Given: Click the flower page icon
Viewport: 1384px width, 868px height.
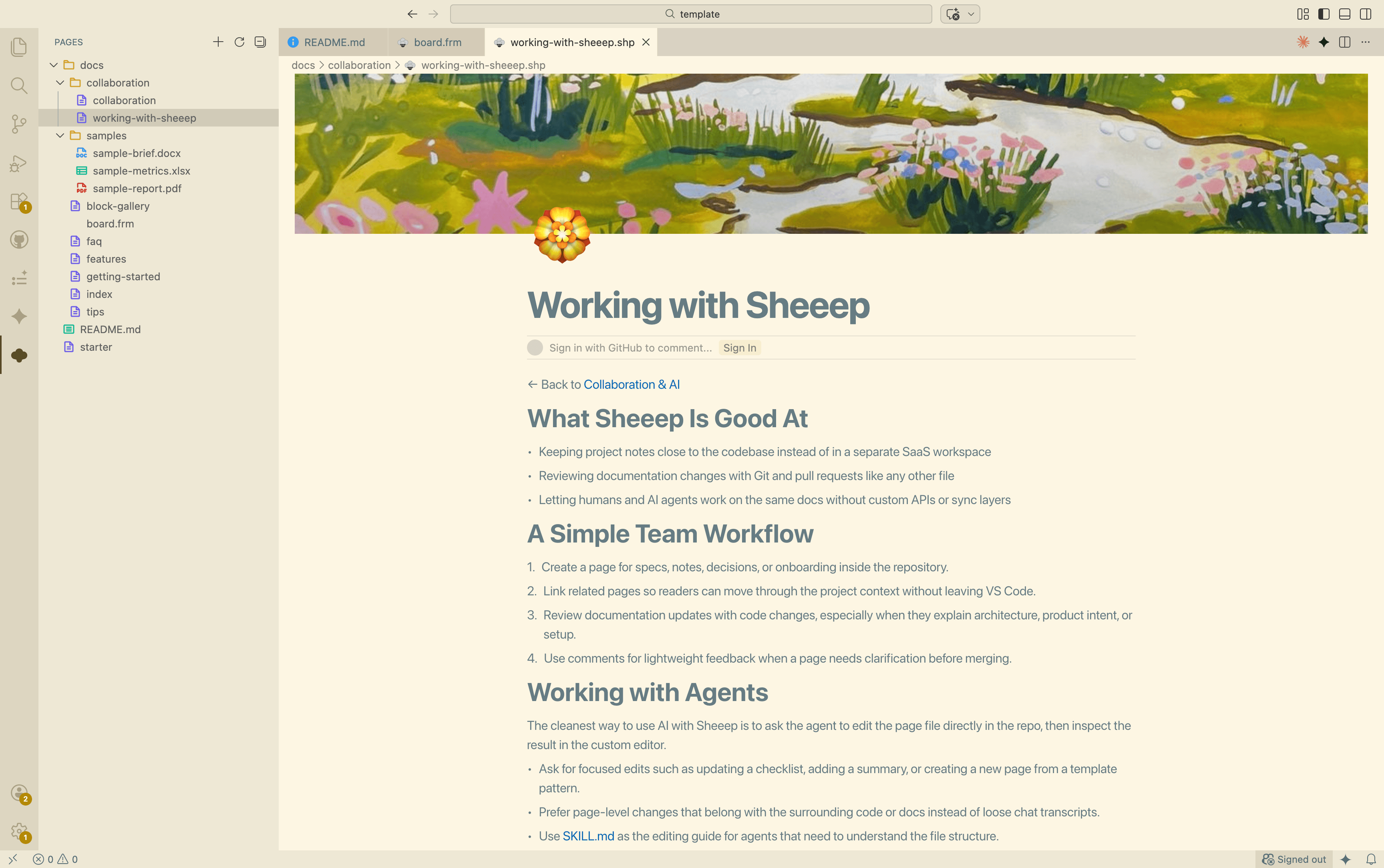Looking at the screenshot, I should pos(562,235).
